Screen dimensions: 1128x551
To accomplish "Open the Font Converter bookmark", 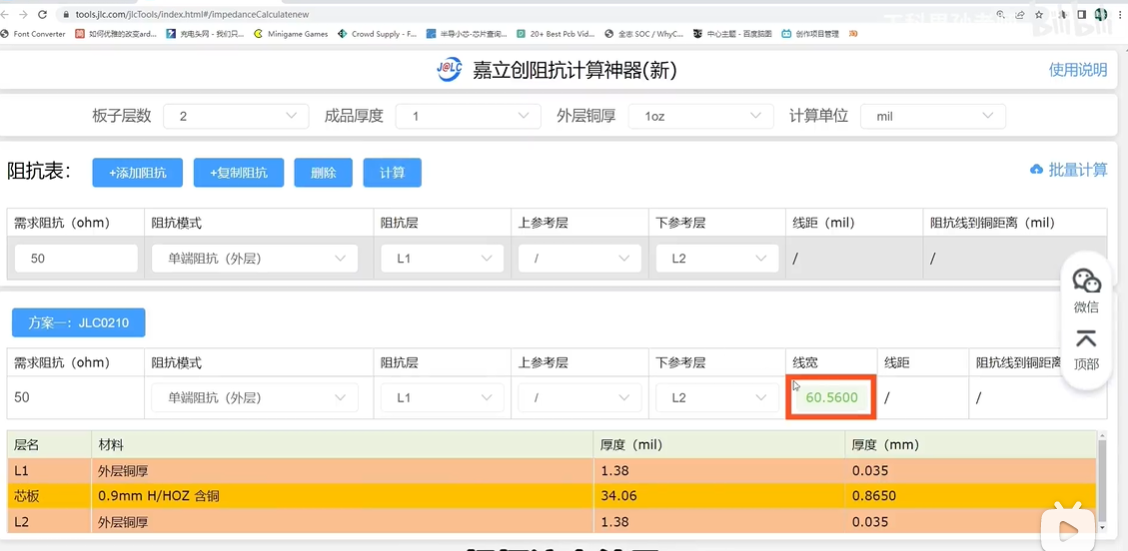I will (33, 34).
